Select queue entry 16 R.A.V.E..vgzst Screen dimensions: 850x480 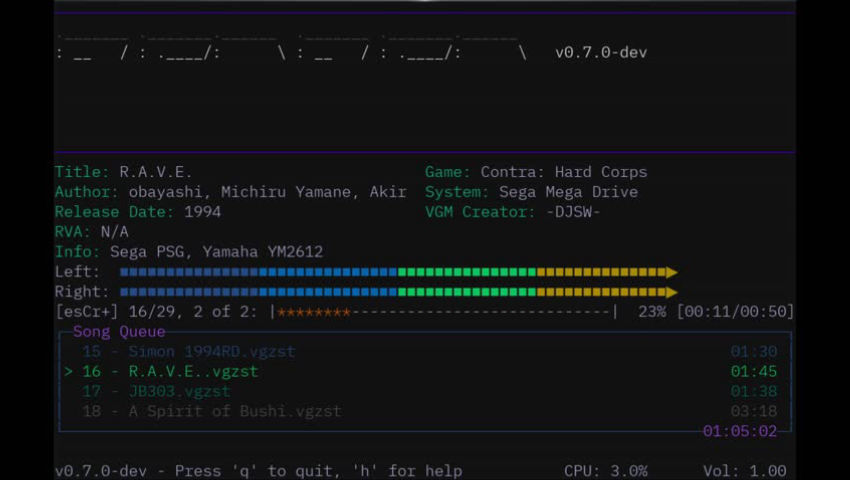pyautogui.click(x=428, y=372)
